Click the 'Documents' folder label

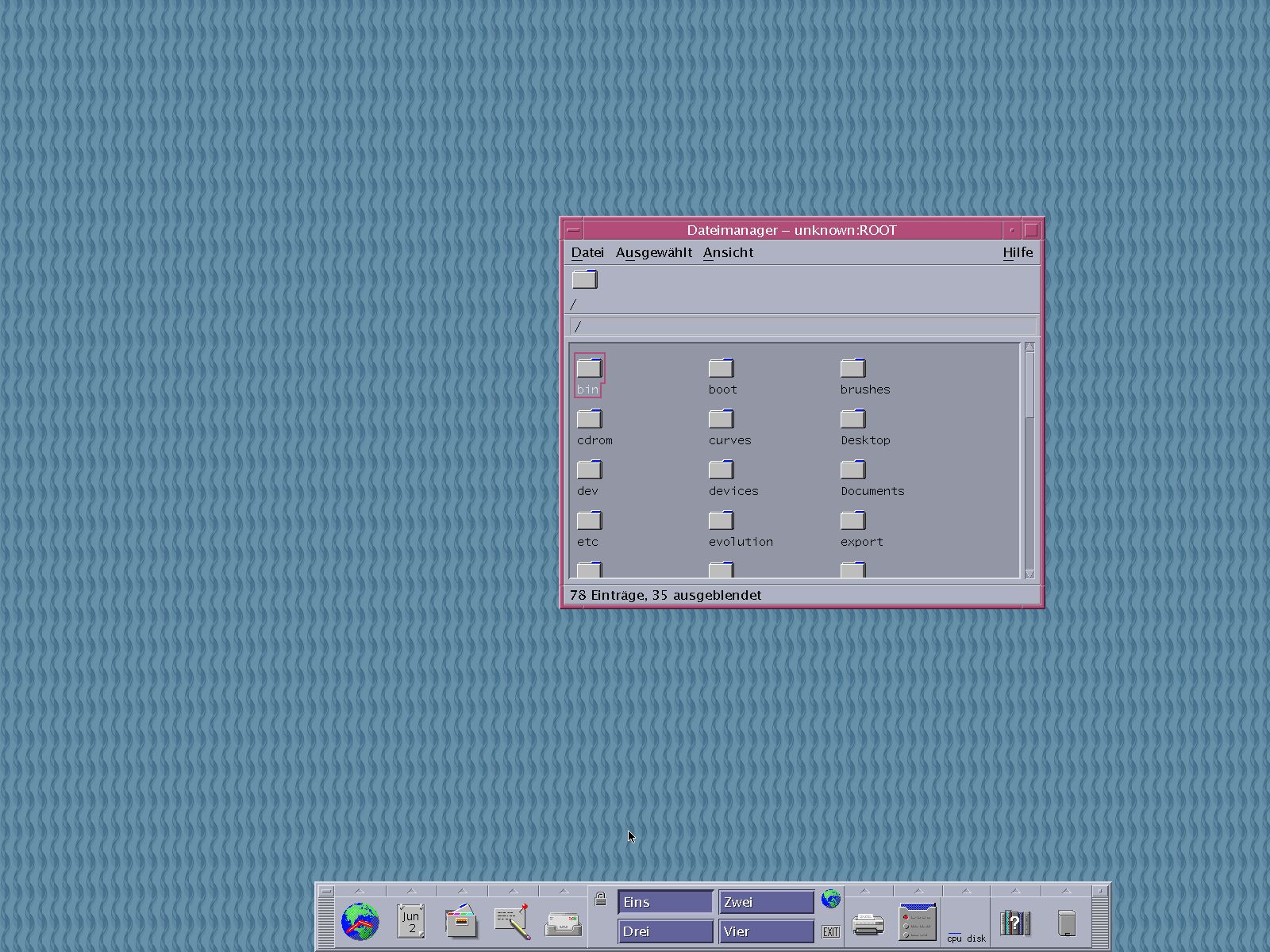coord(872,491)
